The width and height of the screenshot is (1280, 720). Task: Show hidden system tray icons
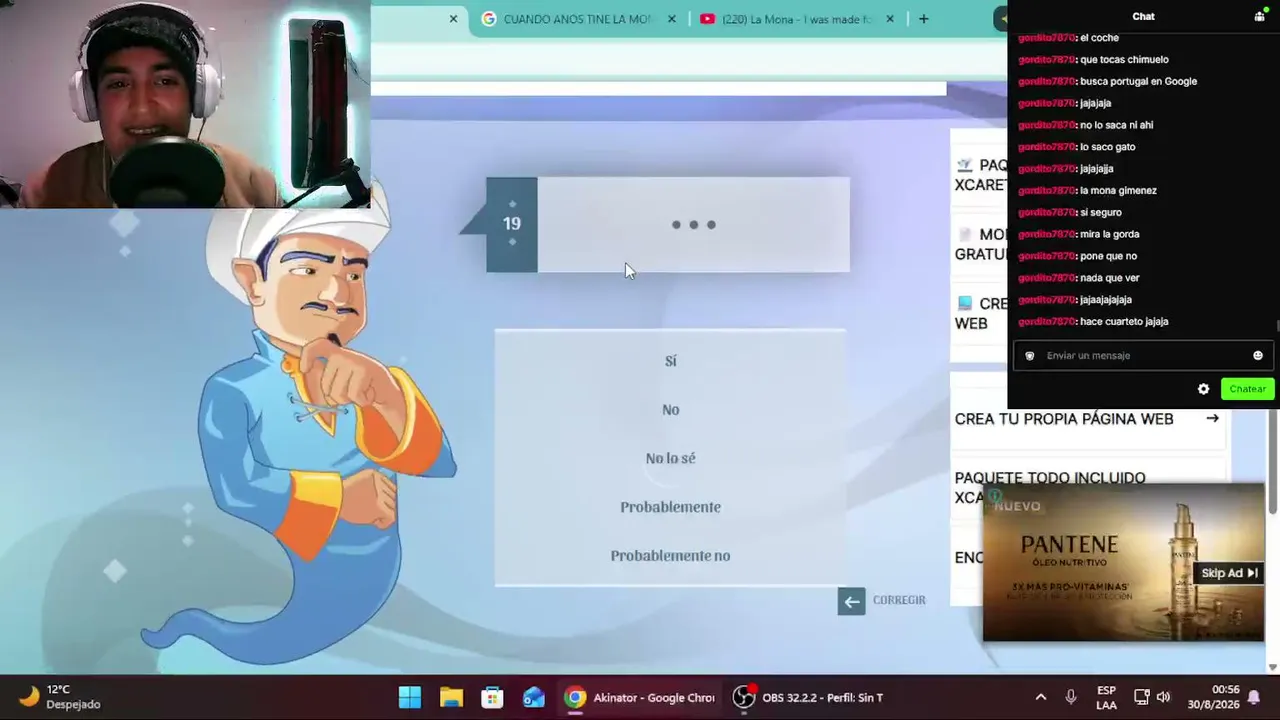click(1040, 697)
